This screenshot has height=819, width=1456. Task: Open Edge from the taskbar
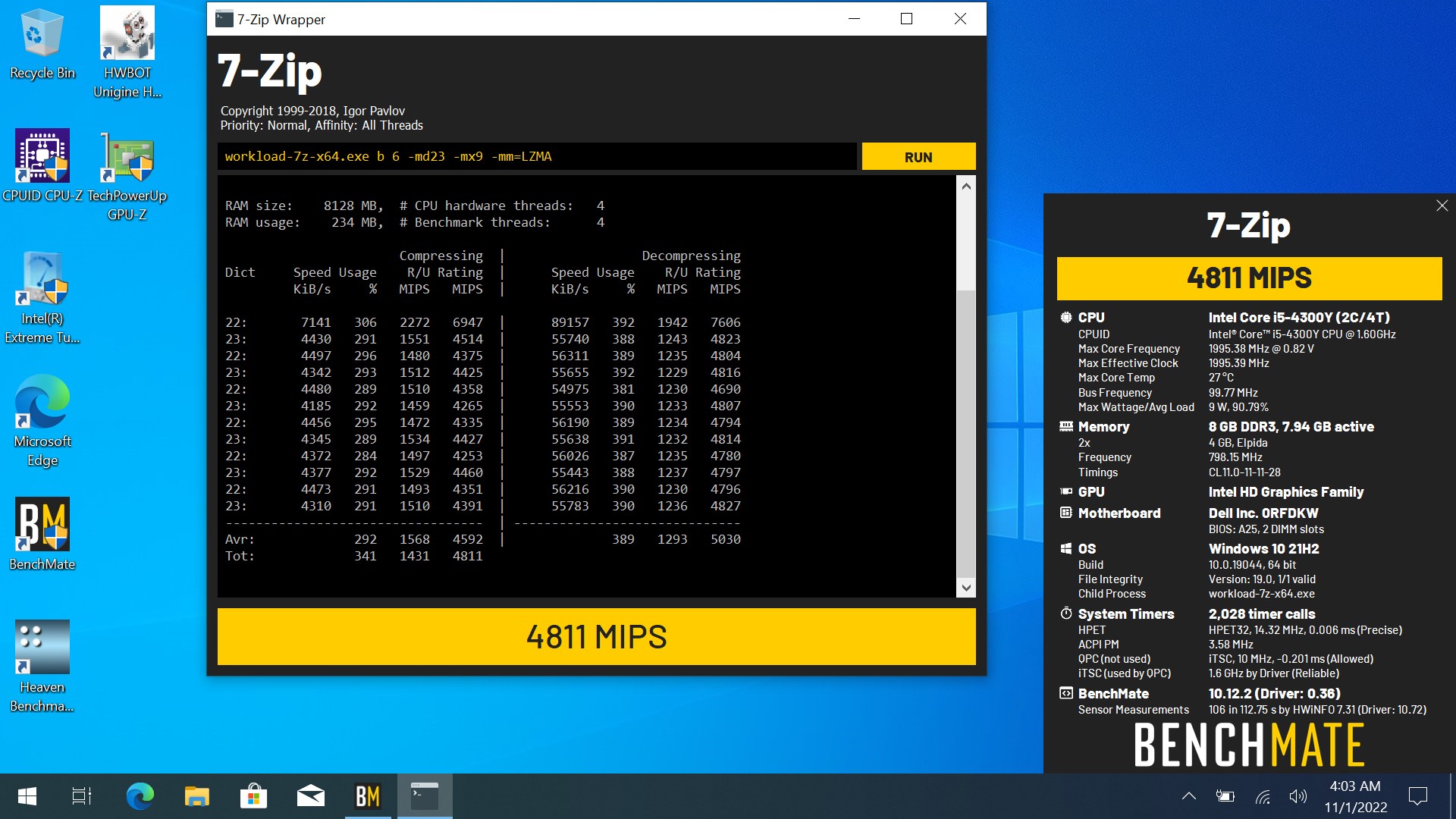coord(140,796)
